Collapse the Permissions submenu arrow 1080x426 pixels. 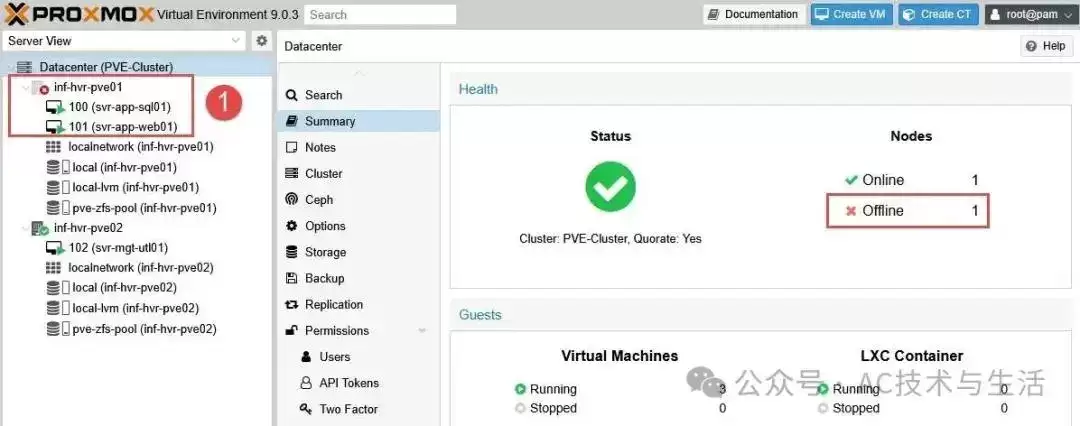coord(422,331)
